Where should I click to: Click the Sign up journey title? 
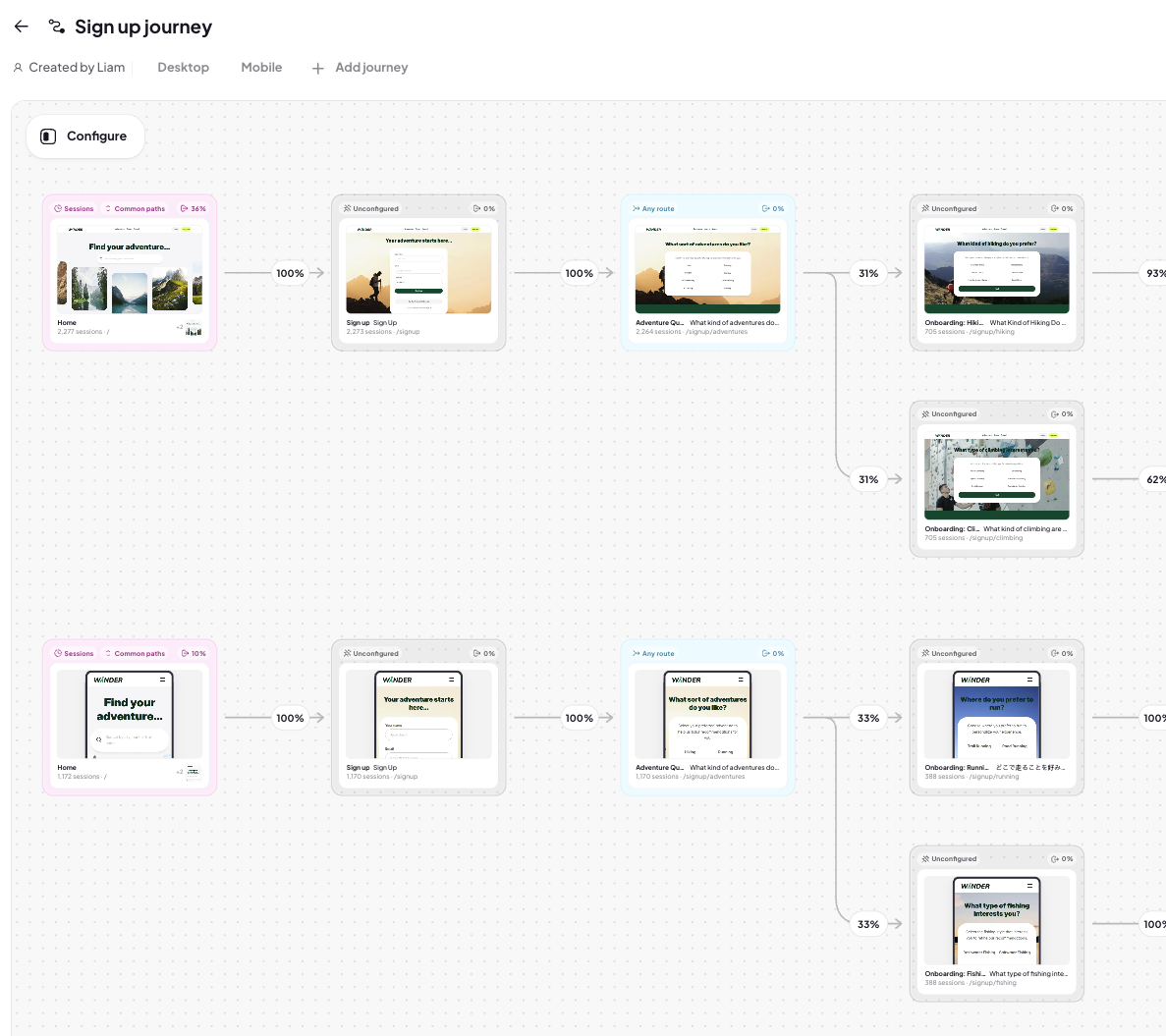coord(143,27)
